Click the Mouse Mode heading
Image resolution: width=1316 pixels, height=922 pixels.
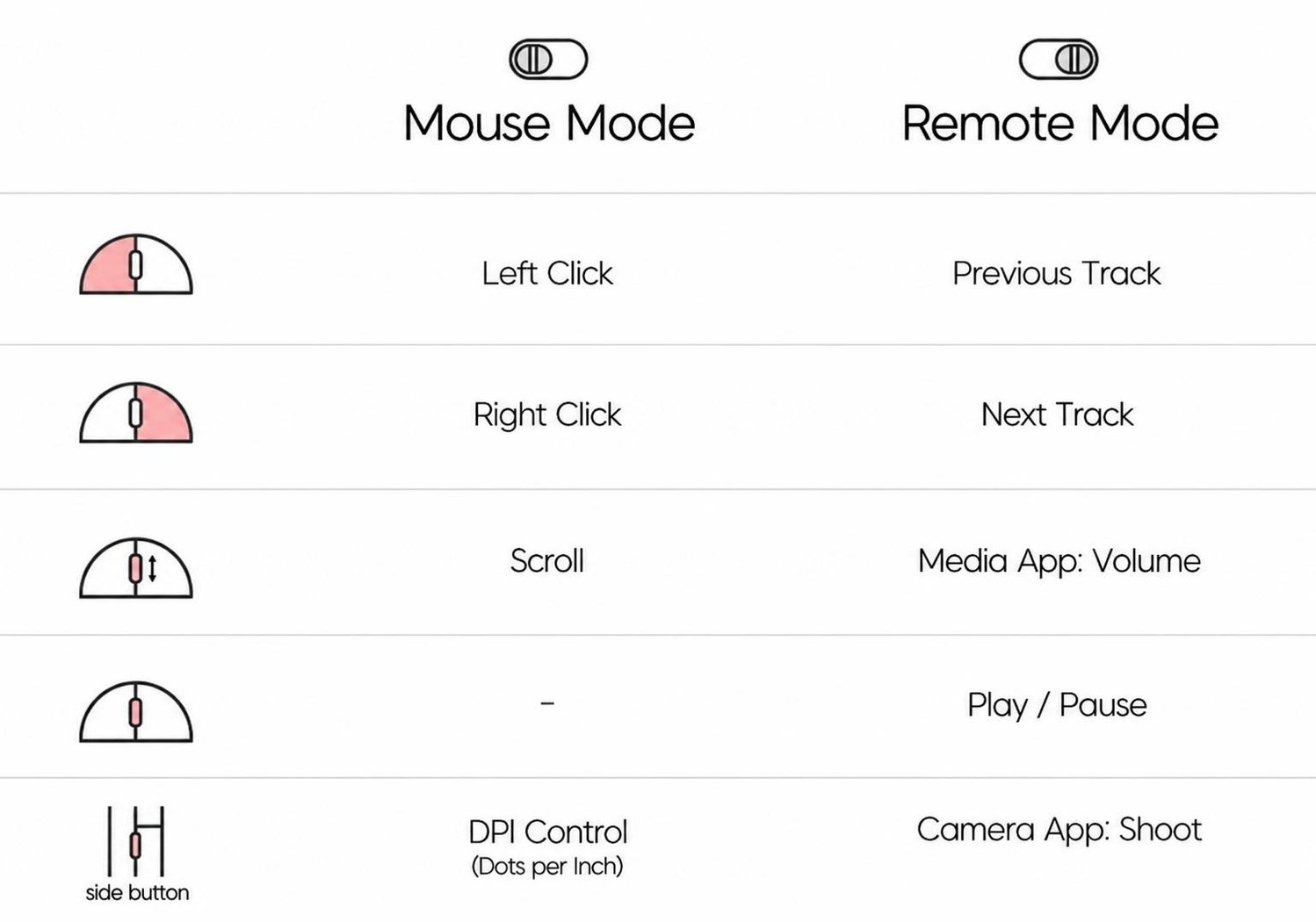click(549, 123)
